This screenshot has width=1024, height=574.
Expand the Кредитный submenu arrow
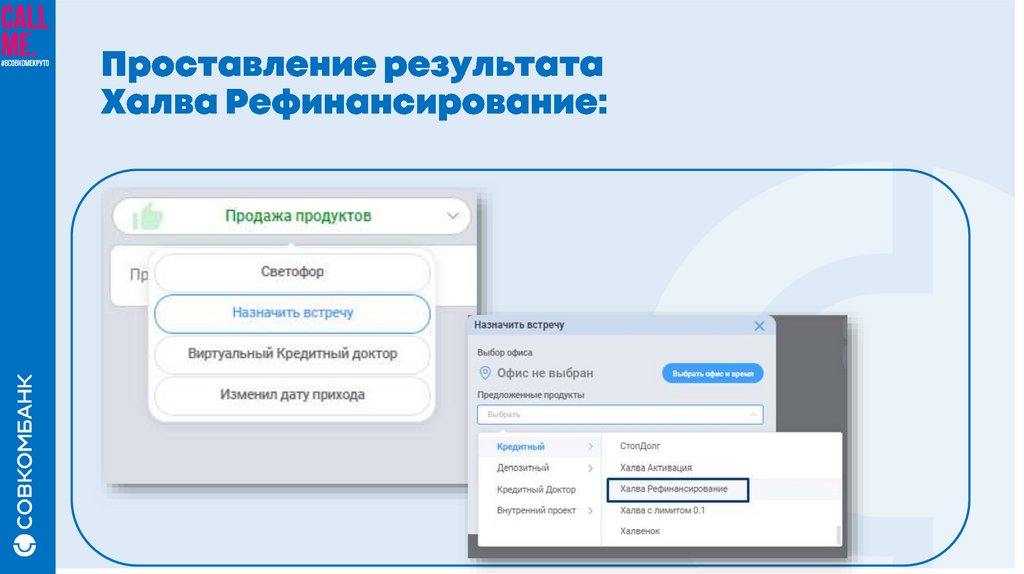[590, 447]
